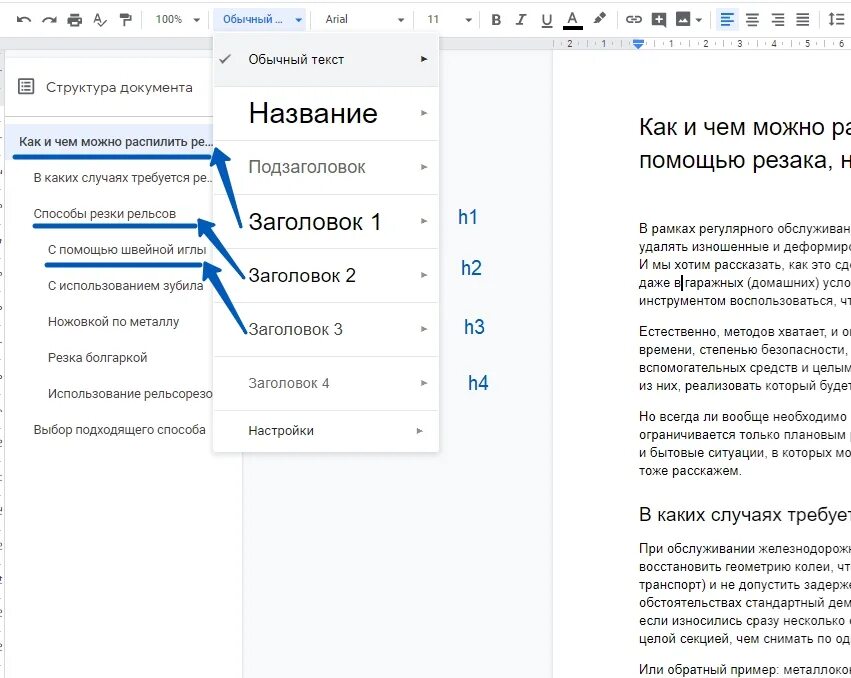
Task: Expand the Название submenu arrow
Action: point(424,113)
